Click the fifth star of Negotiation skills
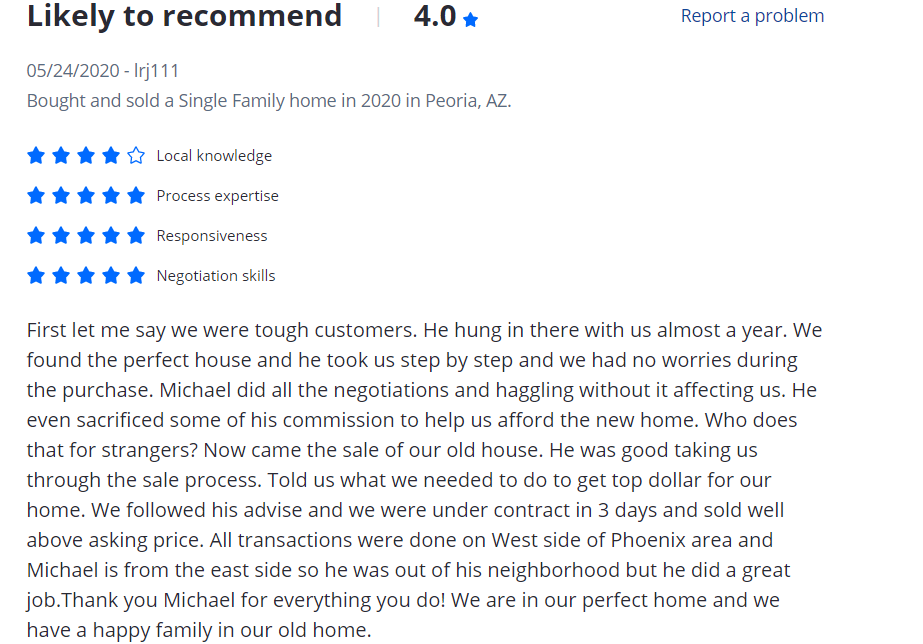 [136, 275]
